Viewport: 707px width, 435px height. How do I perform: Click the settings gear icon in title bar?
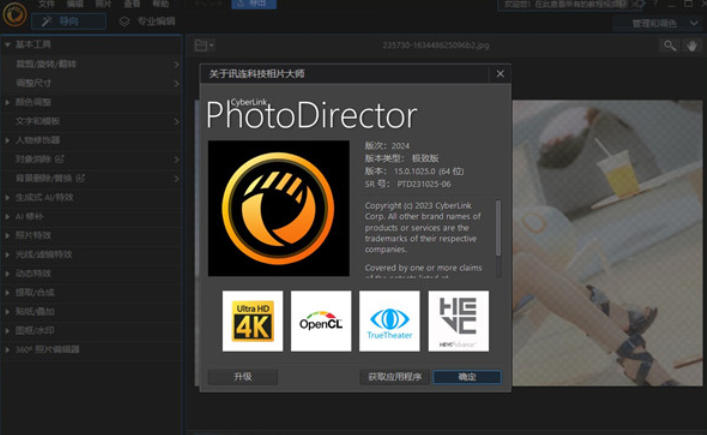point(639,4)
